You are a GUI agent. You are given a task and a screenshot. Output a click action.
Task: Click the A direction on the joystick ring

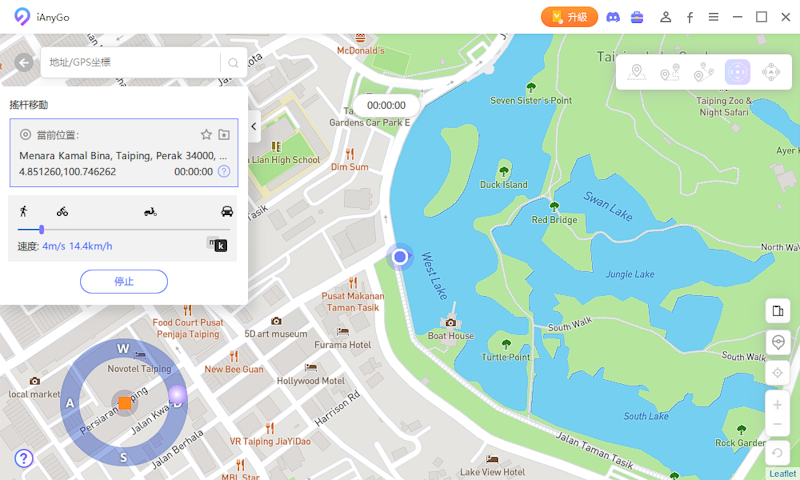point(70,403)
